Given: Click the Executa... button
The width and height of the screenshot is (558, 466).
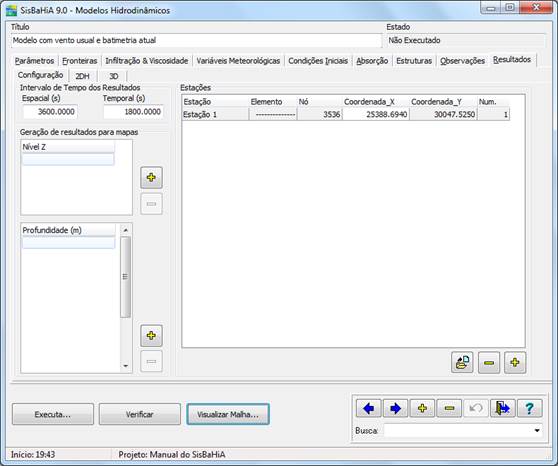Looking at the screenshot, I should pyautogui.click(x=53, y=414).
